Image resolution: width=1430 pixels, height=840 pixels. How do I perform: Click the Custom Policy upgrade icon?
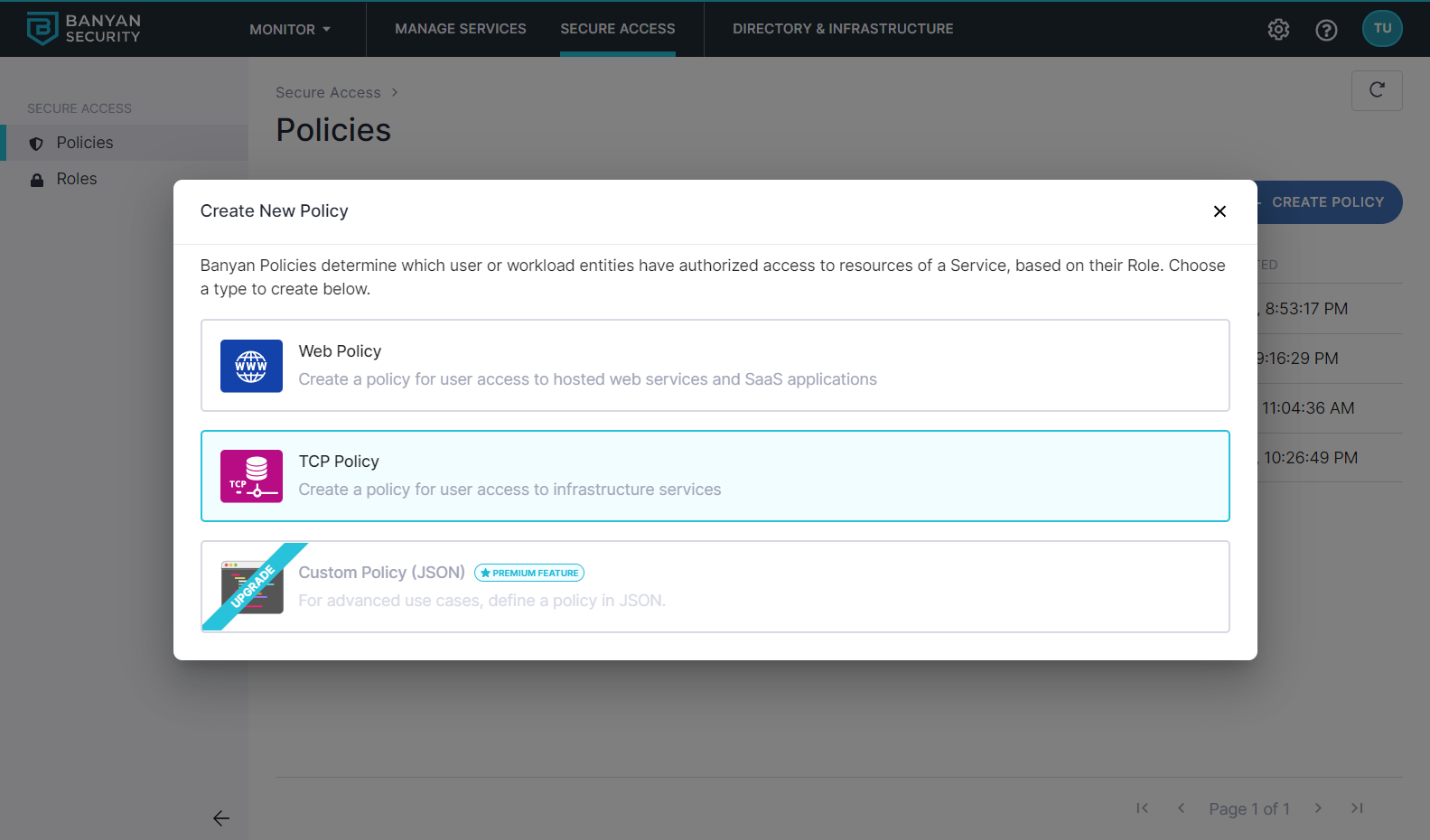252,587
